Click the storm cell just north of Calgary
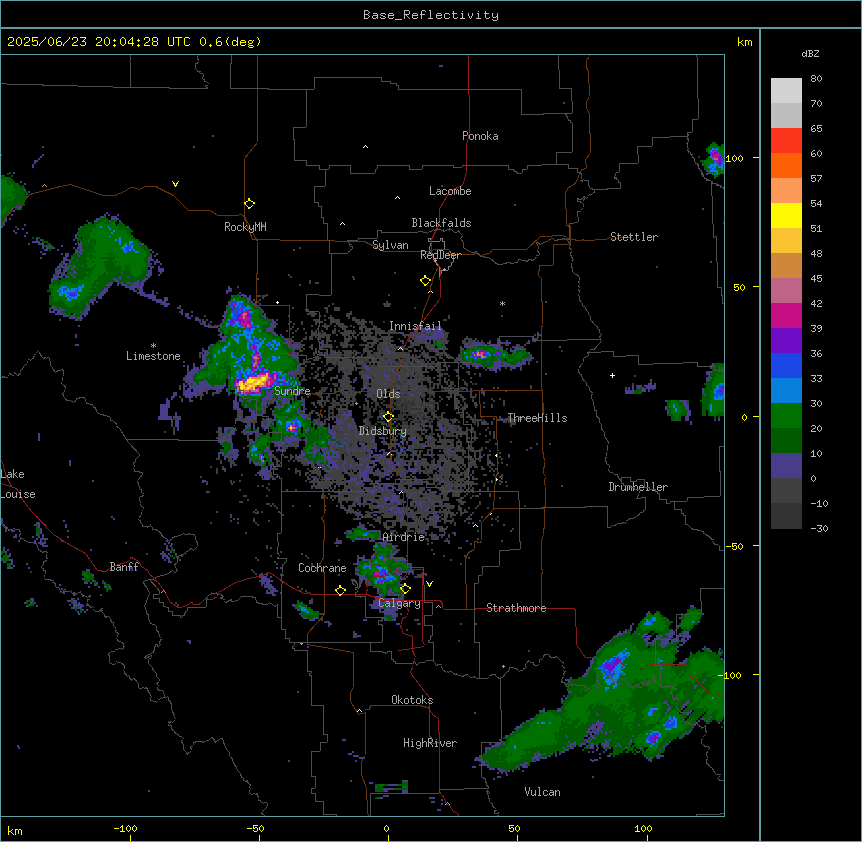This screenshot has height=842, width=862. 381,572
